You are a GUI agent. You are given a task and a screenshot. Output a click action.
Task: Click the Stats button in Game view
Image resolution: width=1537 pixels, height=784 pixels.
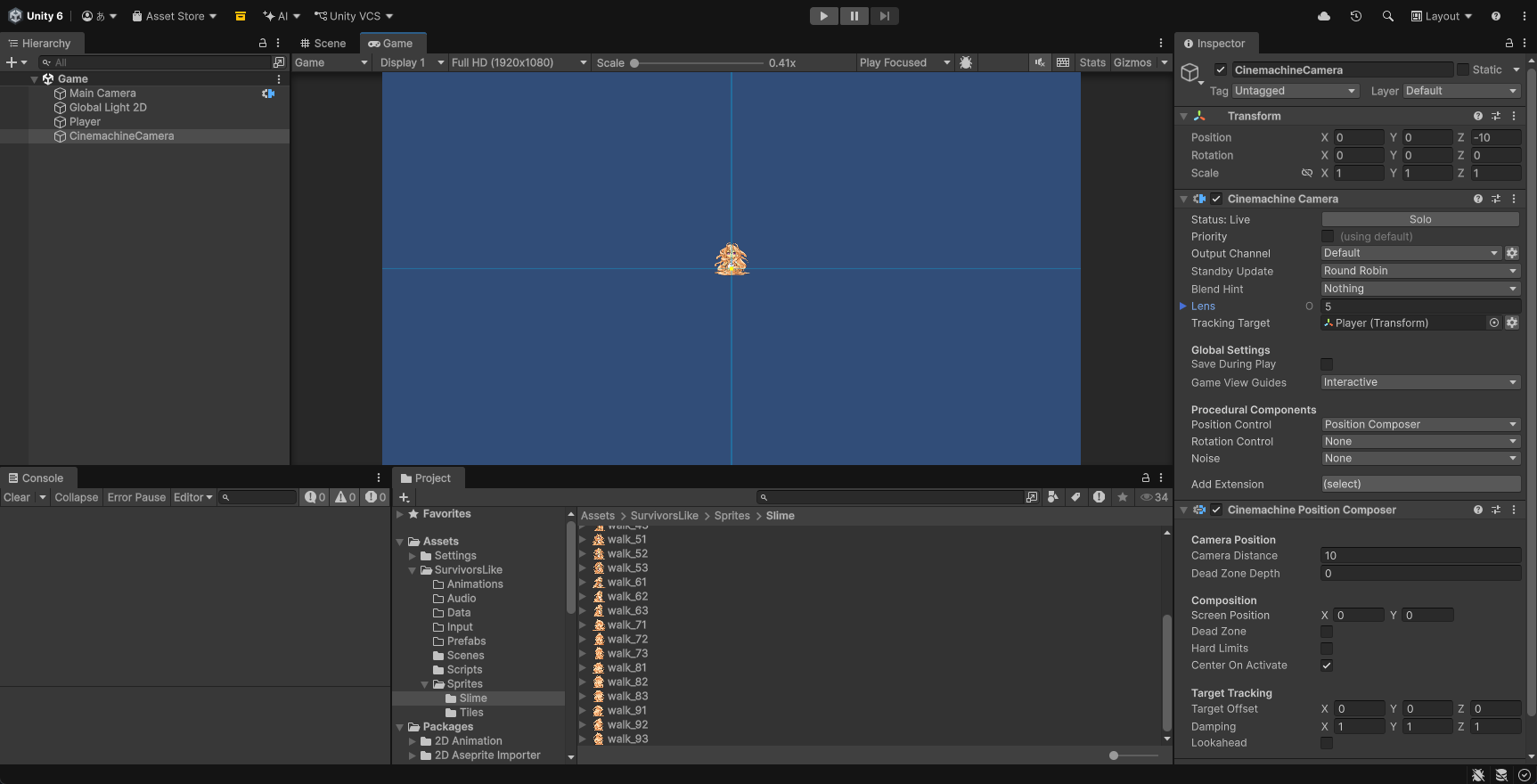(1092, 62)
